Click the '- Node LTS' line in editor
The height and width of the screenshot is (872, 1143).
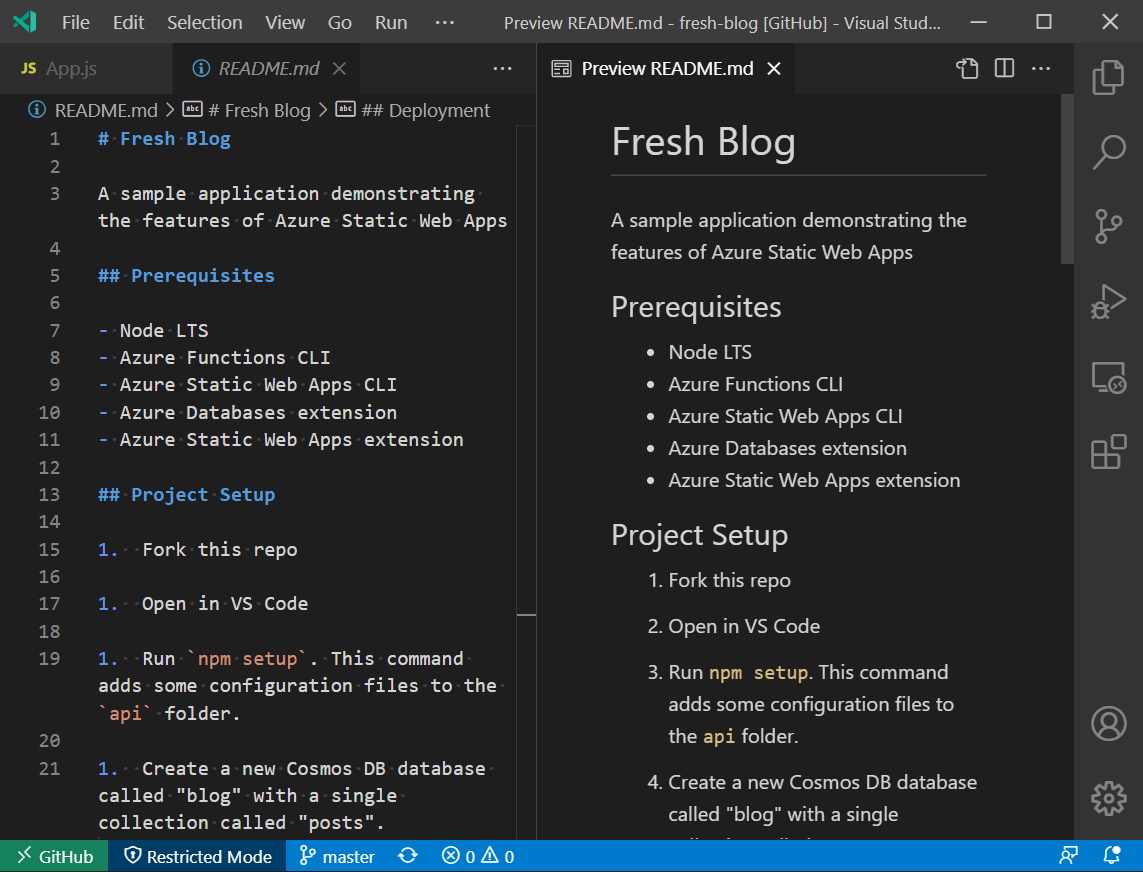(x=153, y=330)
